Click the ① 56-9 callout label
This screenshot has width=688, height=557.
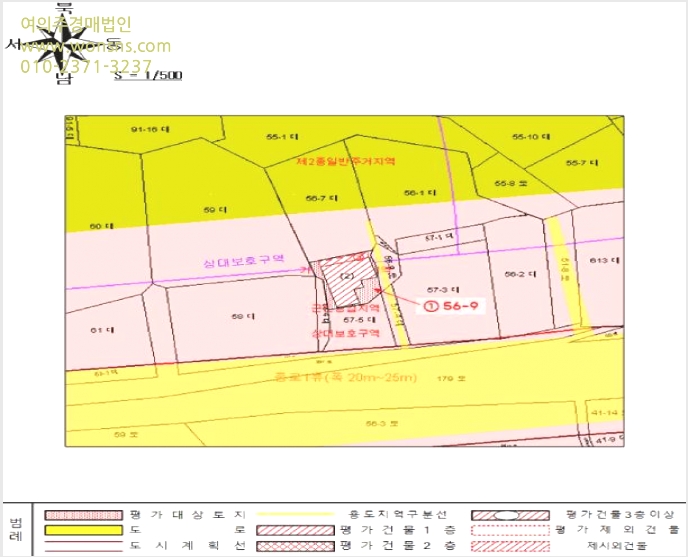pyautogui.click(x=451, y=305)
